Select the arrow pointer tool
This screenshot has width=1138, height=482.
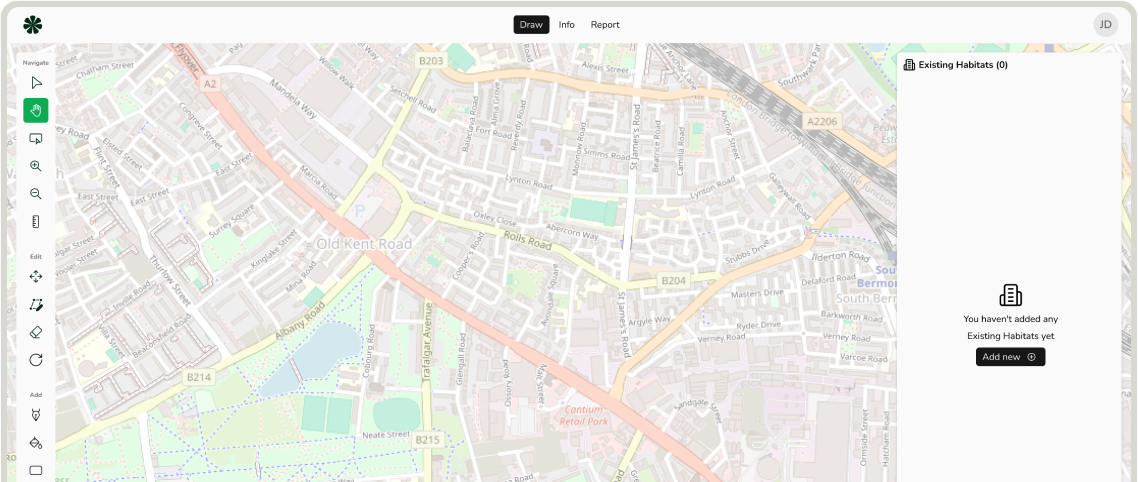tap(36, 83)
